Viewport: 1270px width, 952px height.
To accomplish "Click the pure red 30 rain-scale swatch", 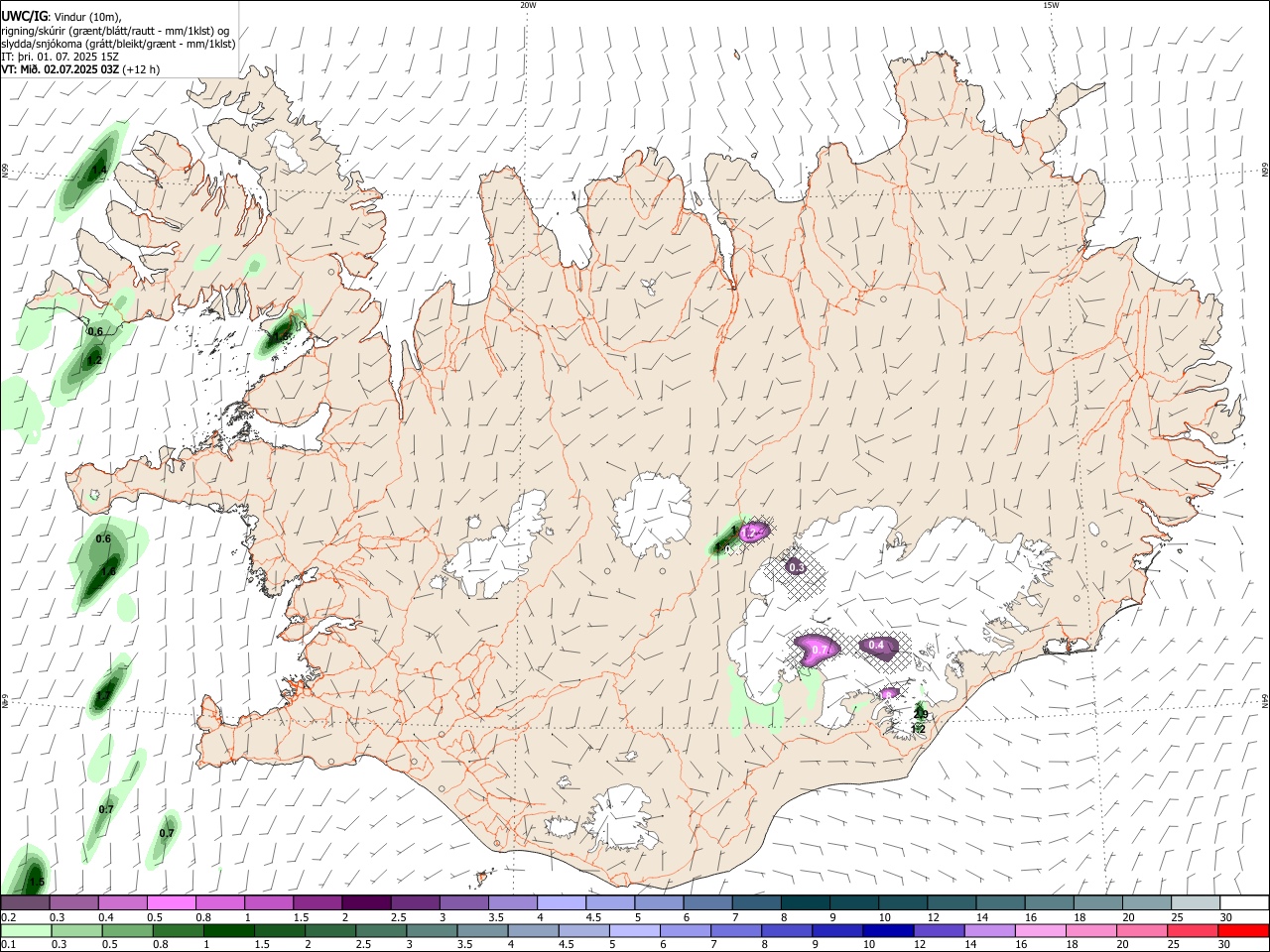I will pos(1243,931).
